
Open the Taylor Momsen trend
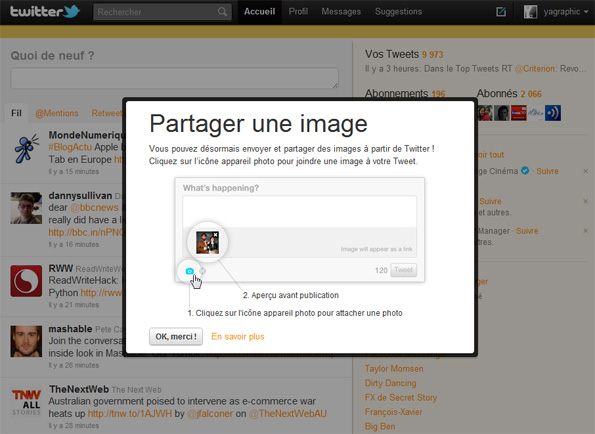[394, 368]
